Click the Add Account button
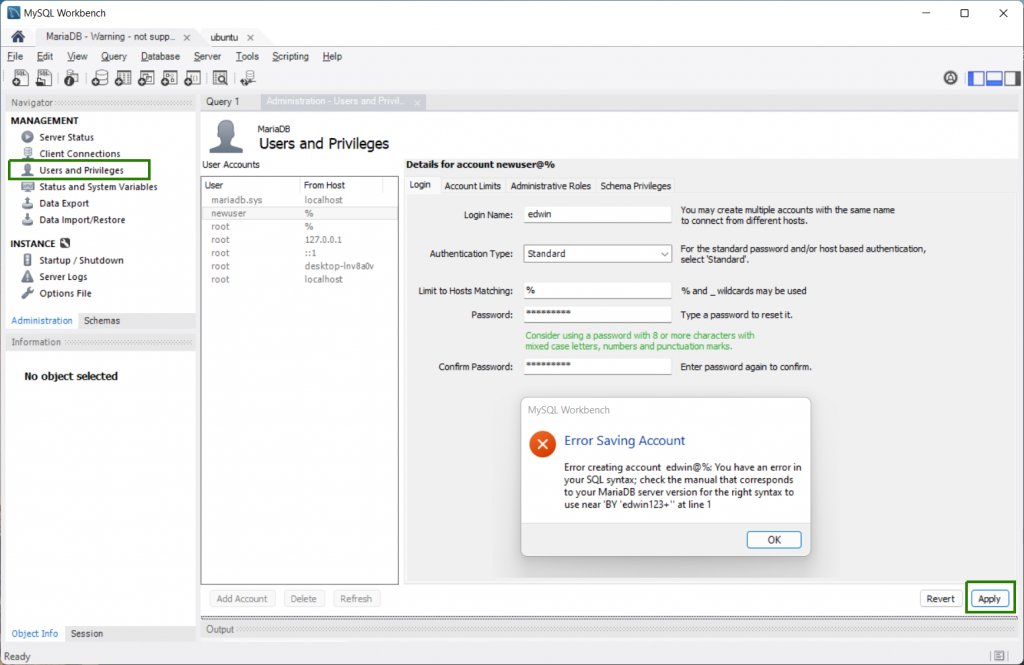The image size is (1024, 665). (x=242, y=598)
